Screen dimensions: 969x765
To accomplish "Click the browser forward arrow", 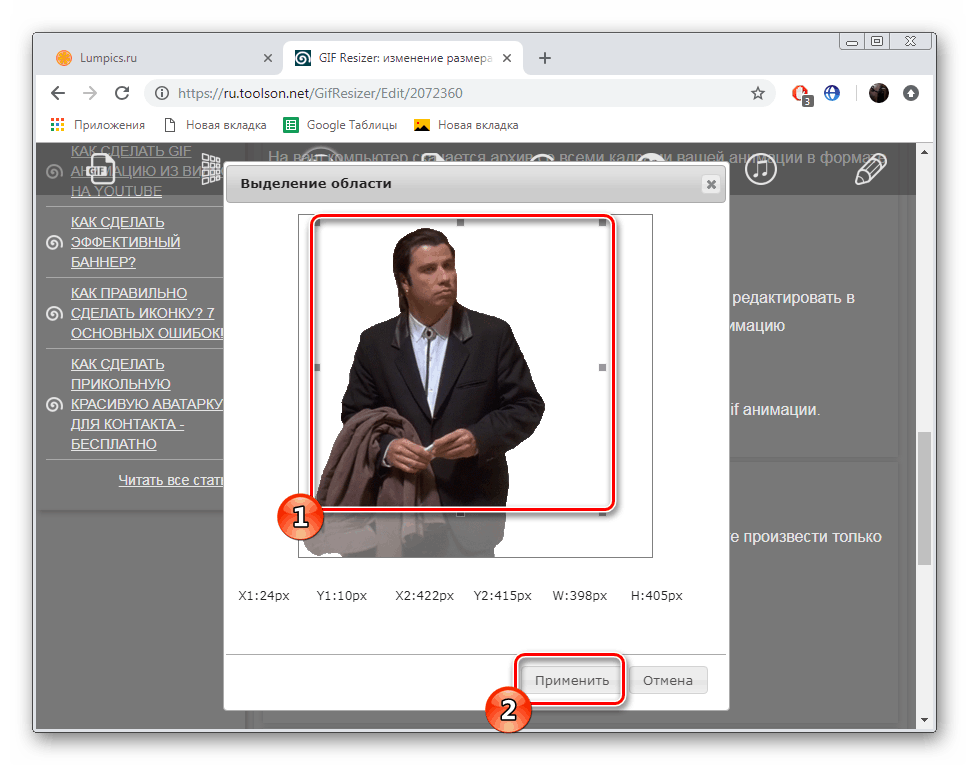I will click(90, 93).
